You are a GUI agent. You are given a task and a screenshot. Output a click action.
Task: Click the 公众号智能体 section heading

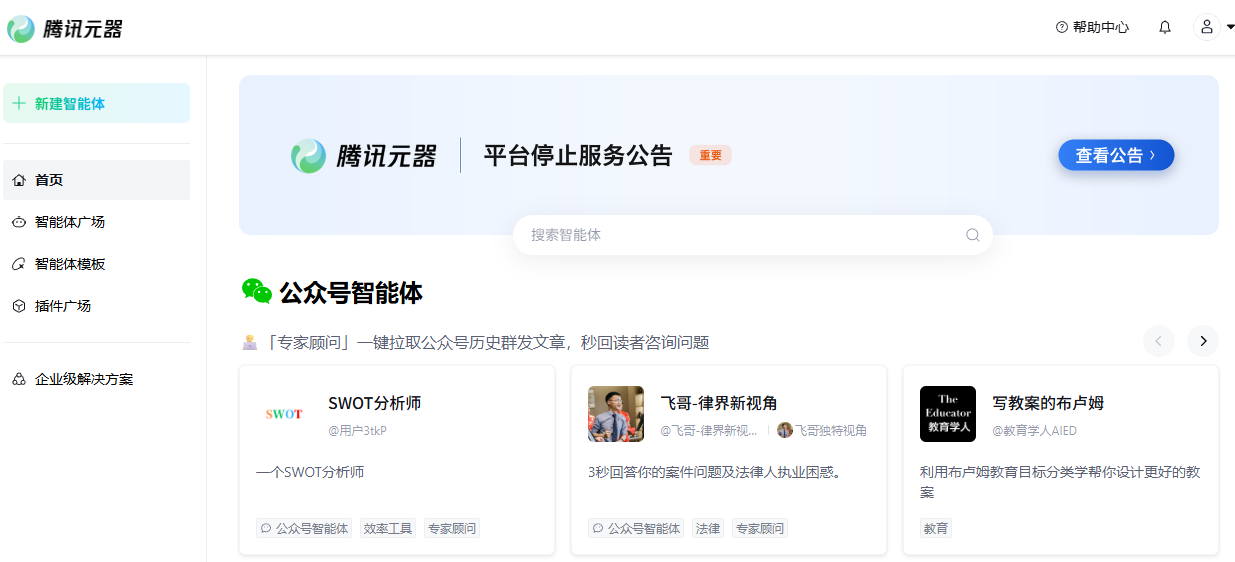click(x=351, y=293)
